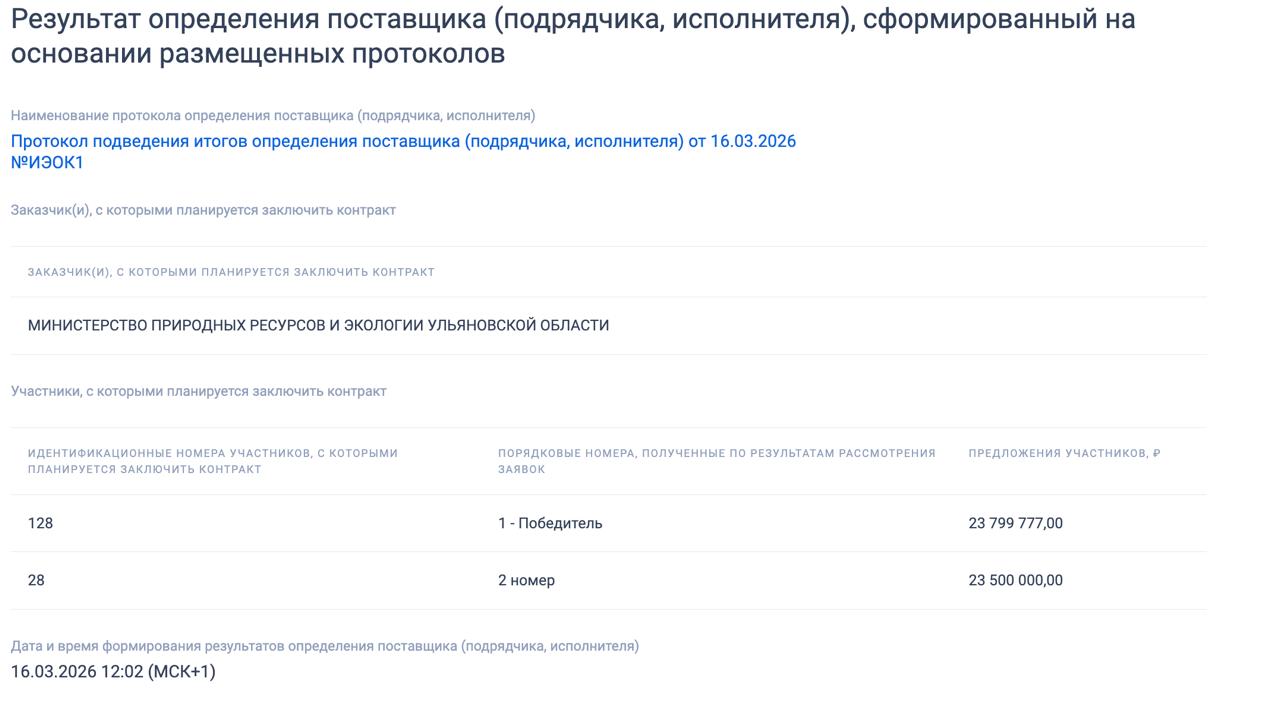The image size is (1280, 718).
Task: Click the 'Идентификационные номера участников' column header
Action: pos(213,461)
